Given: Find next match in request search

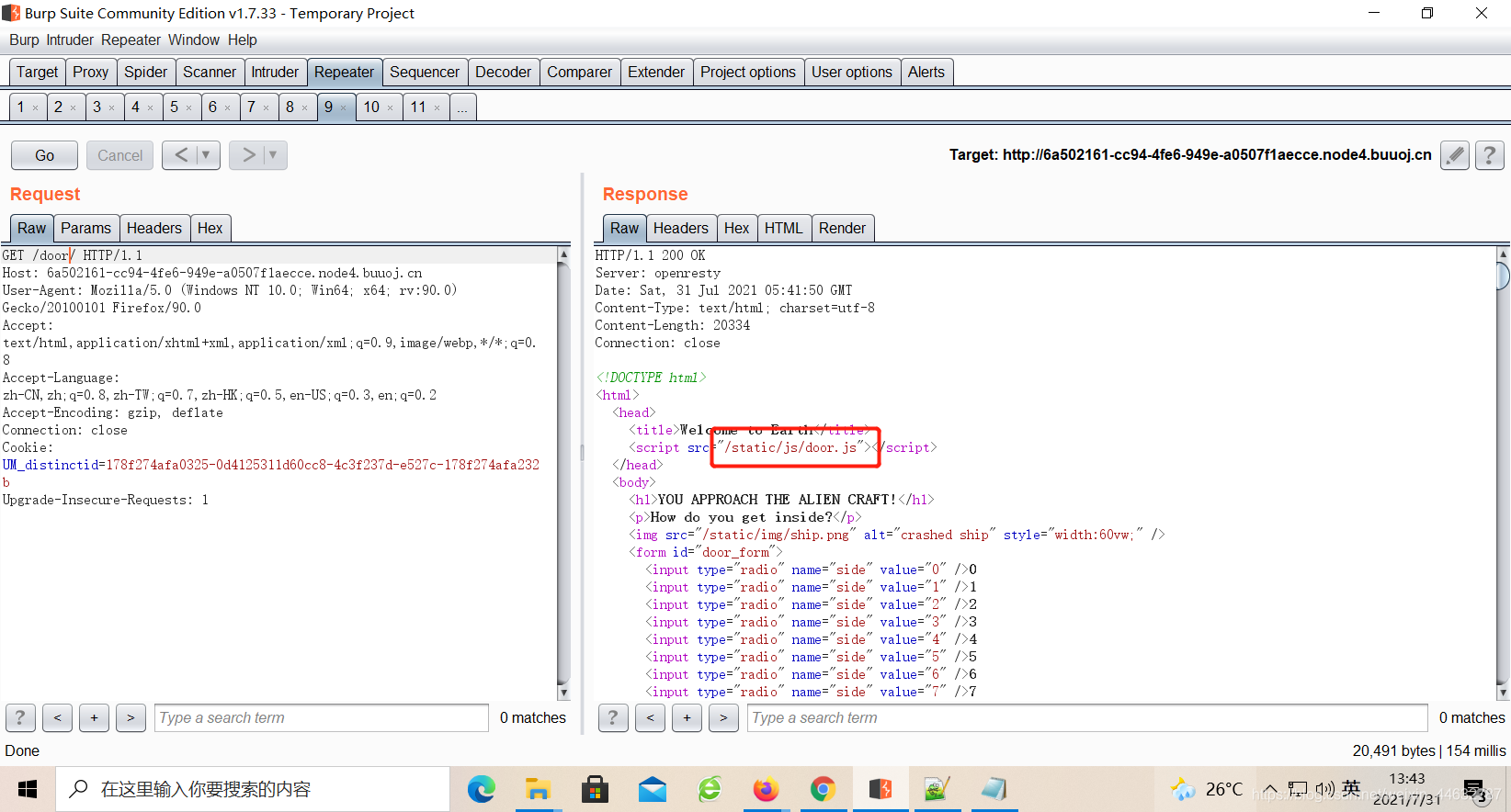Looking at the screenshot, I should click(x=131, y=717).
